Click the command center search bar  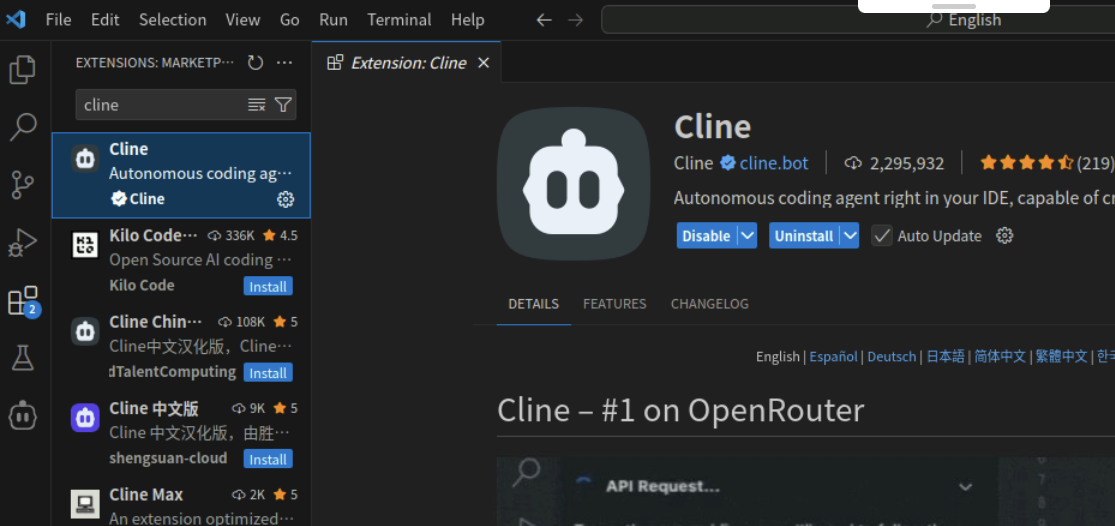click(858, 19)
